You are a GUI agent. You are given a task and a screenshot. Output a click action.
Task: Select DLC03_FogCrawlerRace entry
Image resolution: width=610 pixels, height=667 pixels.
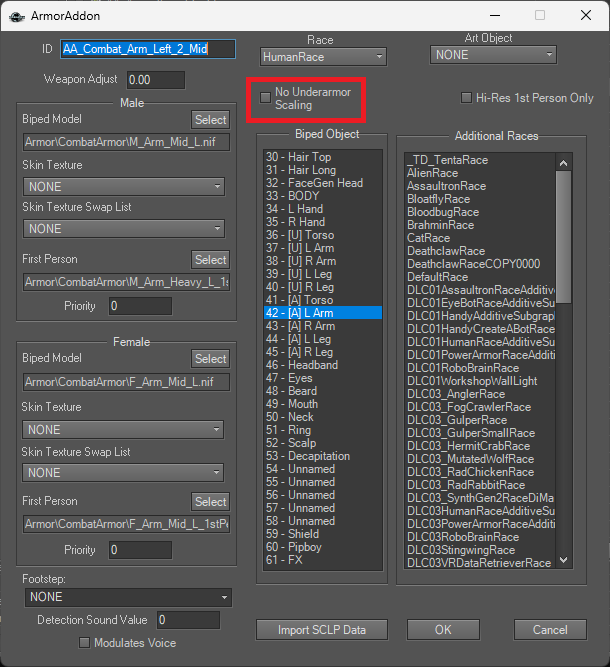point(480,407)
